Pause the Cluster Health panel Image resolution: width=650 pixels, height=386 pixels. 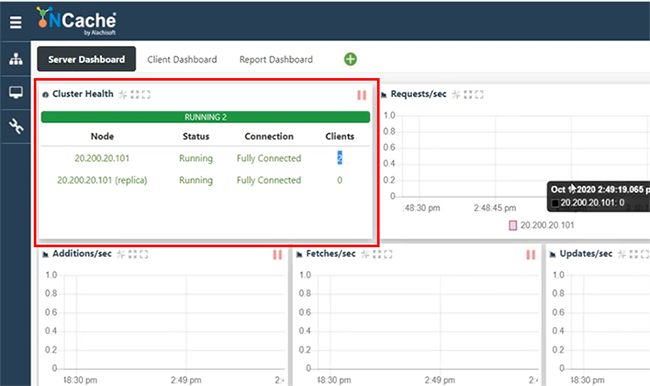tap(361, 95)
